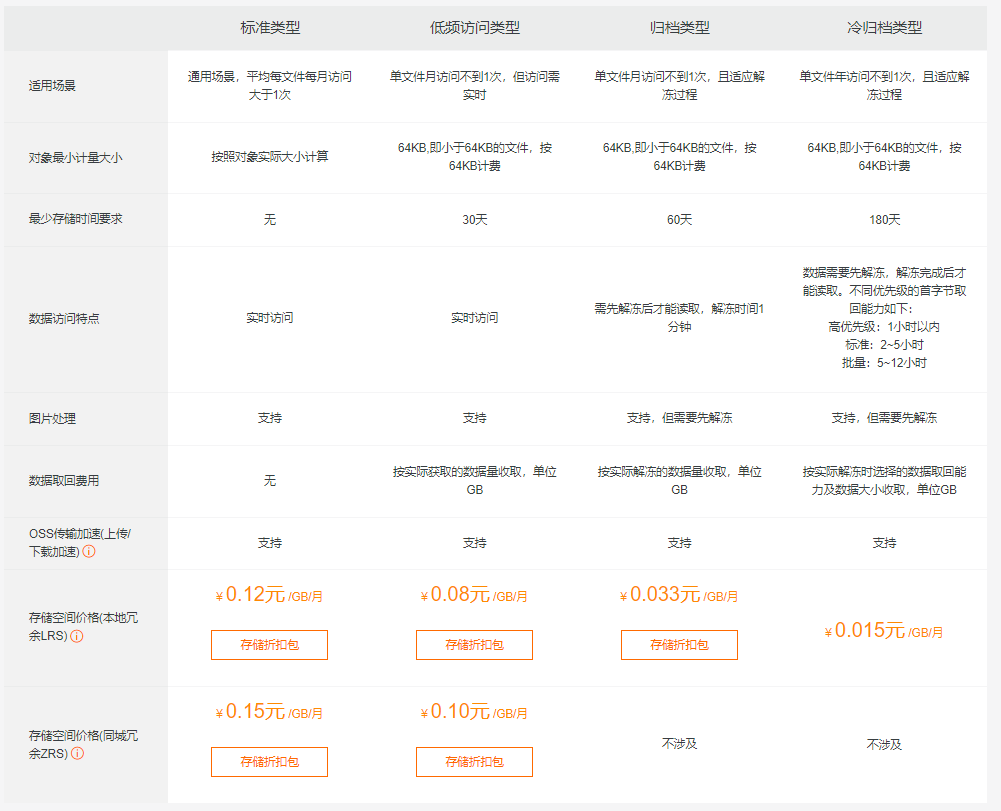Click 按实际解冻时选择的数据取回能力 cell

tap(884, 481)
